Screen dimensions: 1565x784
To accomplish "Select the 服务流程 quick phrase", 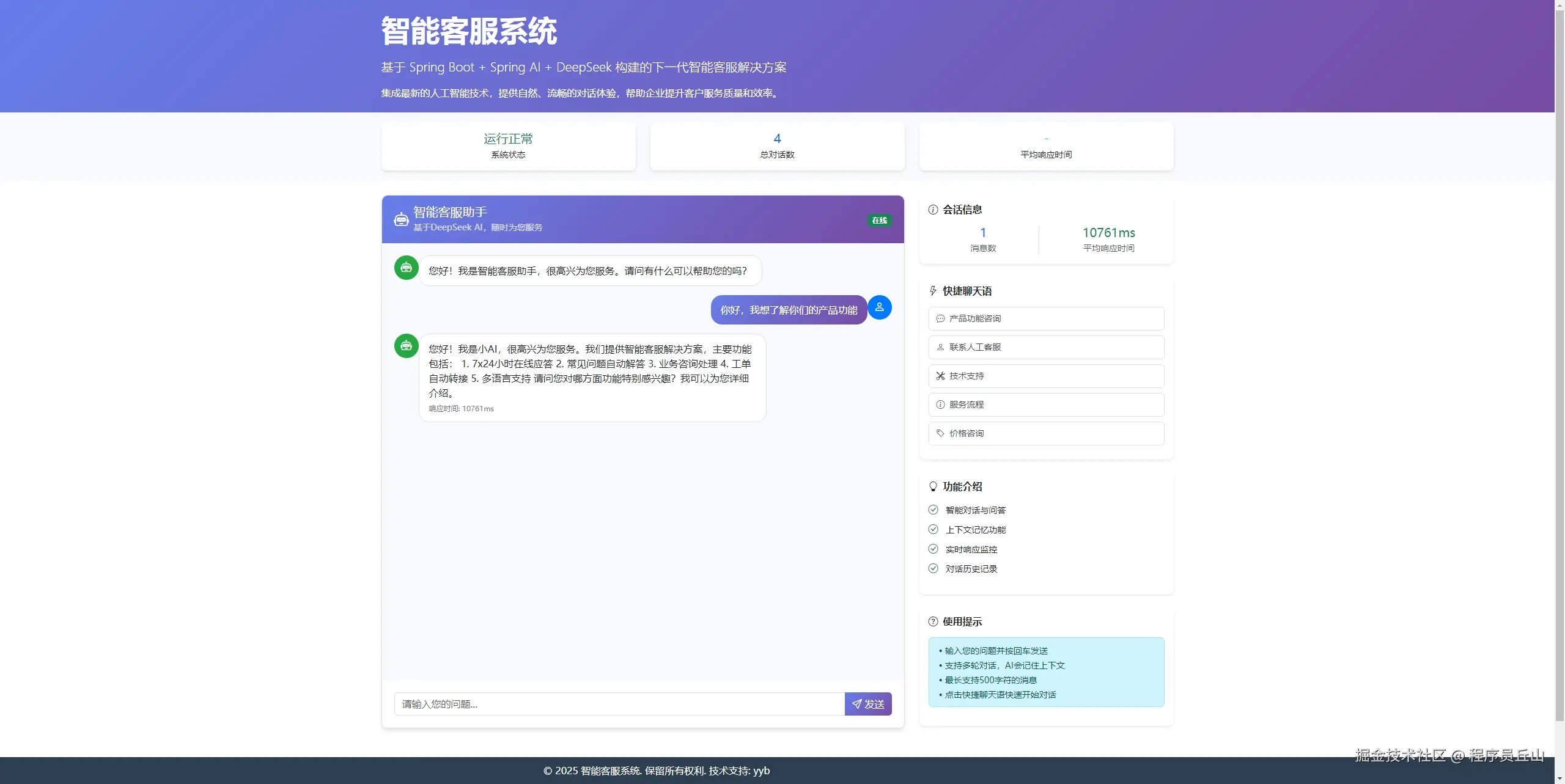I will point(1045,405).
